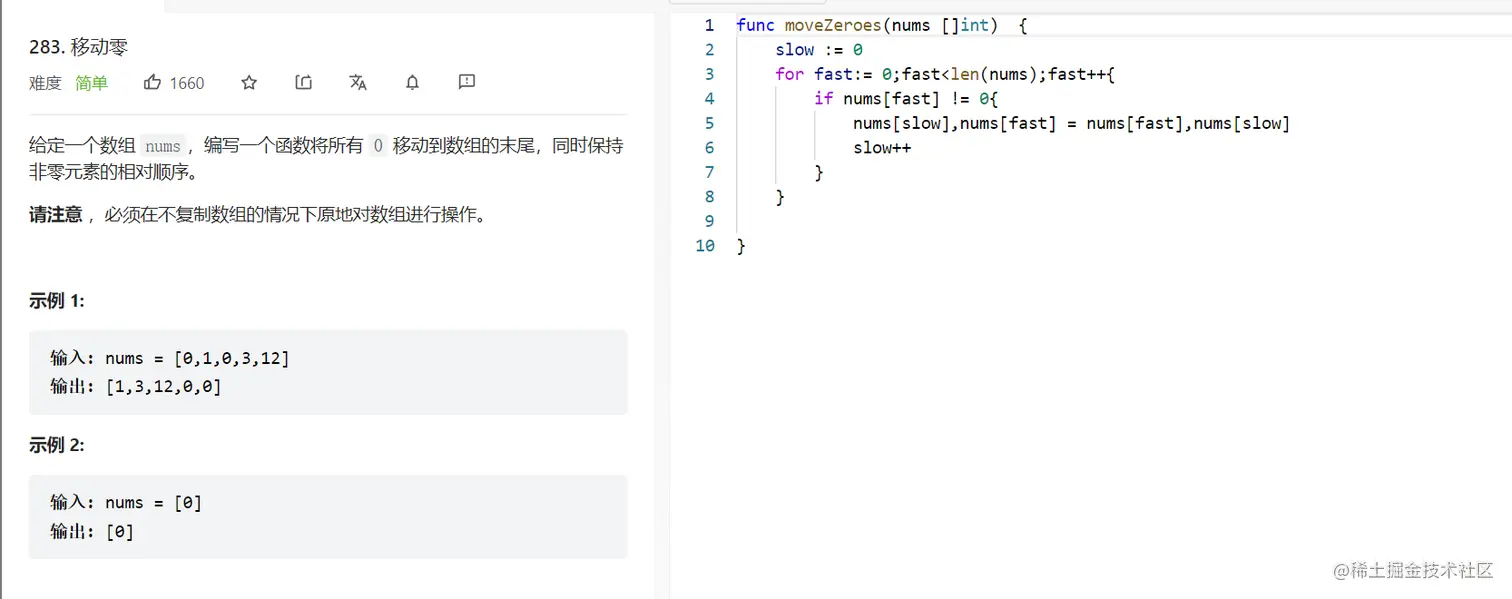Click example output [1,3,12,0,0]
This screenshot has width=1512, height=599.
click(x=136, y=386)
